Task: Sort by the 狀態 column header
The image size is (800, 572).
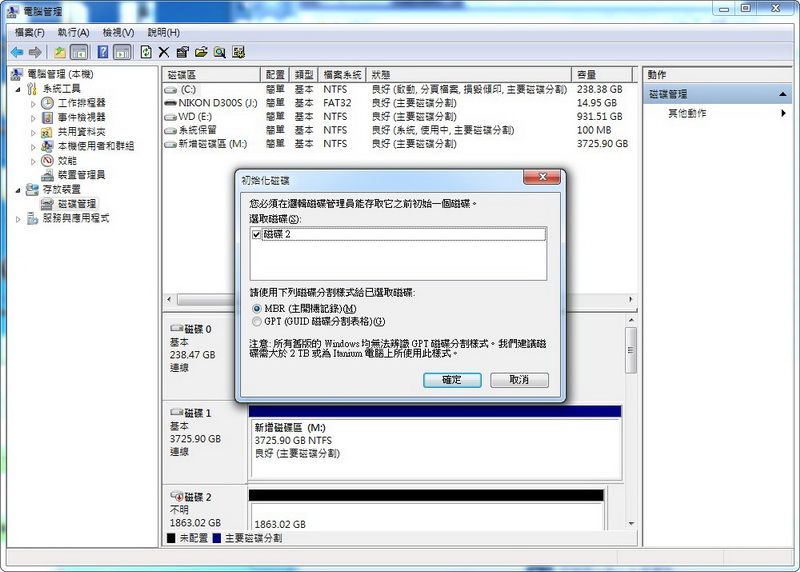Action: point(469,74)
